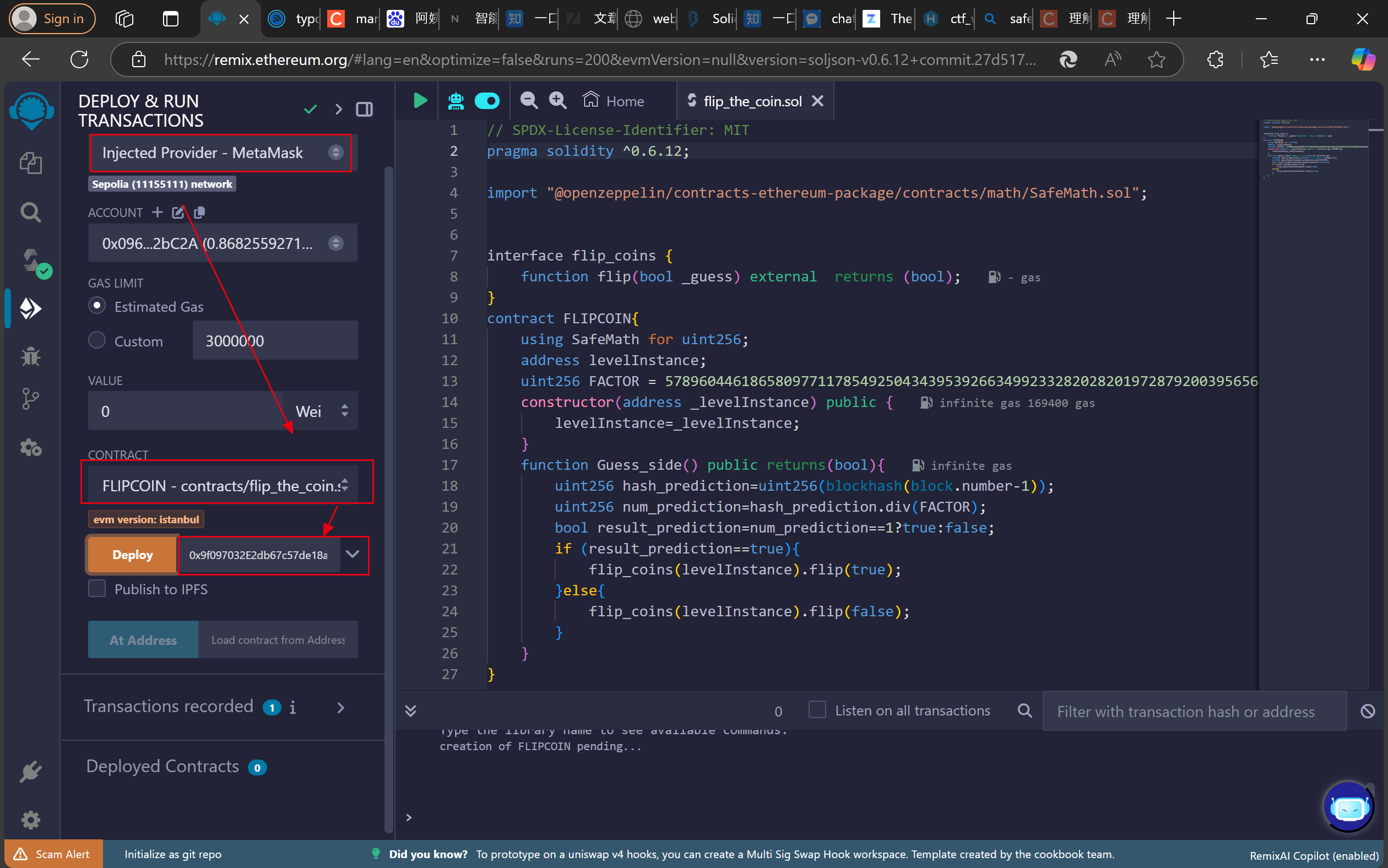Image resolution: width=1388 pixels, height=868 pixels.
Task: Select the flip_the_coin.sol tab
Action: pos(752,101)
